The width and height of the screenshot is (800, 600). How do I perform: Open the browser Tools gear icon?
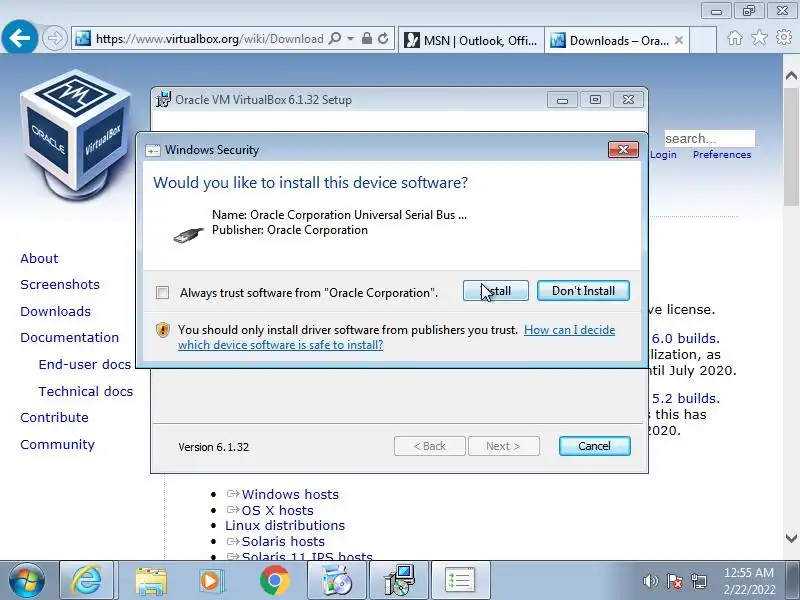(784, 37)
